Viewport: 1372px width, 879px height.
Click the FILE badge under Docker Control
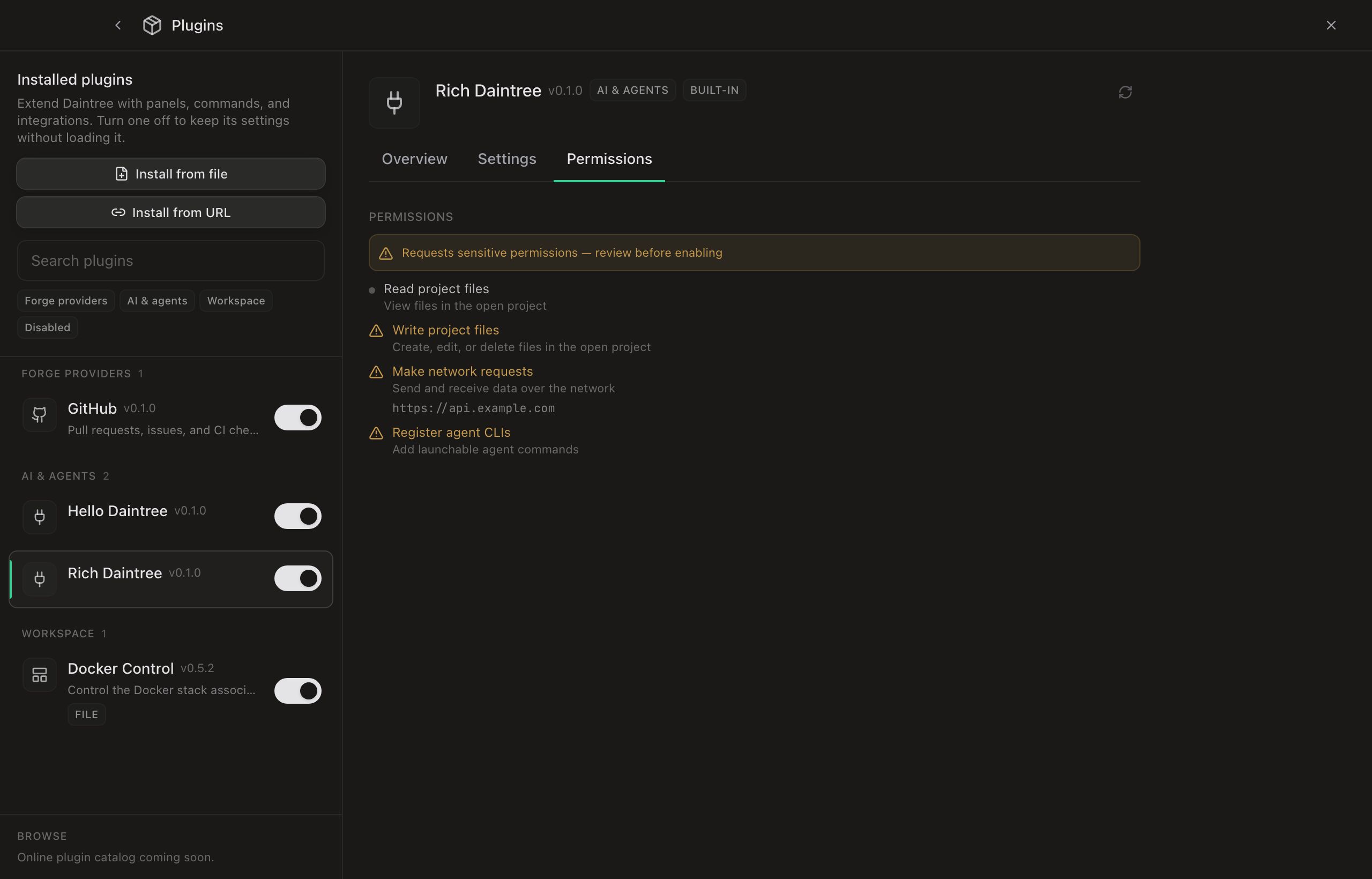pos(87,714)
